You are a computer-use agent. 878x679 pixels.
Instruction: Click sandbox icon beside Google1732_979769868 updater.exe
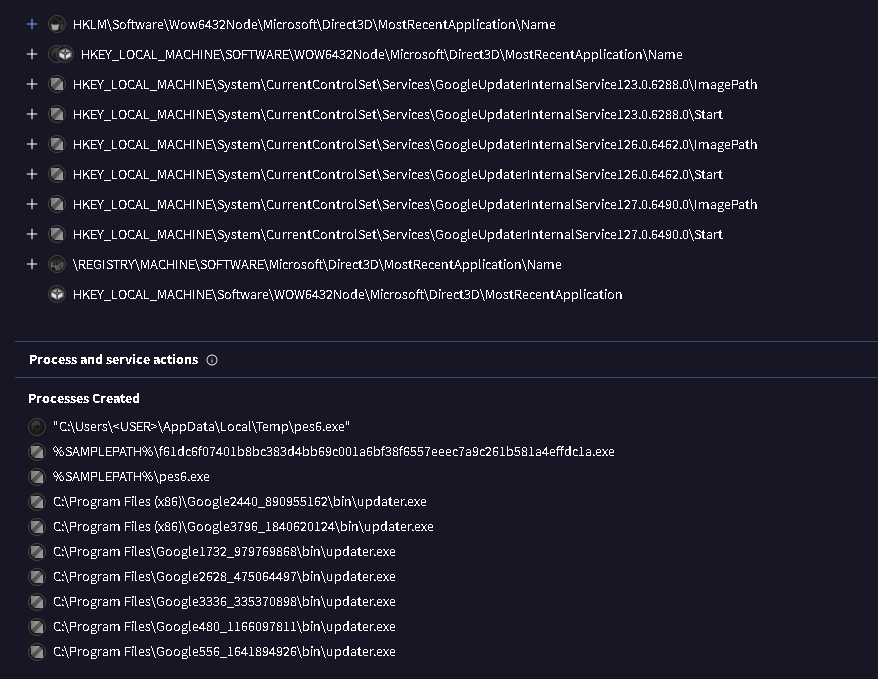pyautogui.click(x=37, y=552)
